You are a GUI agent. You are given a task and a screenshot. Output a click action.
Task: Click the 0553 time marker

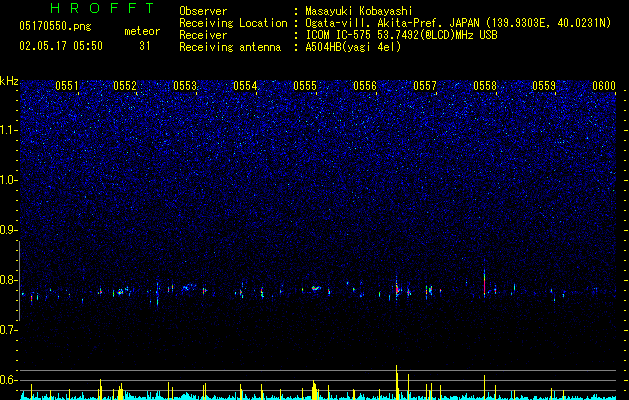185,86
